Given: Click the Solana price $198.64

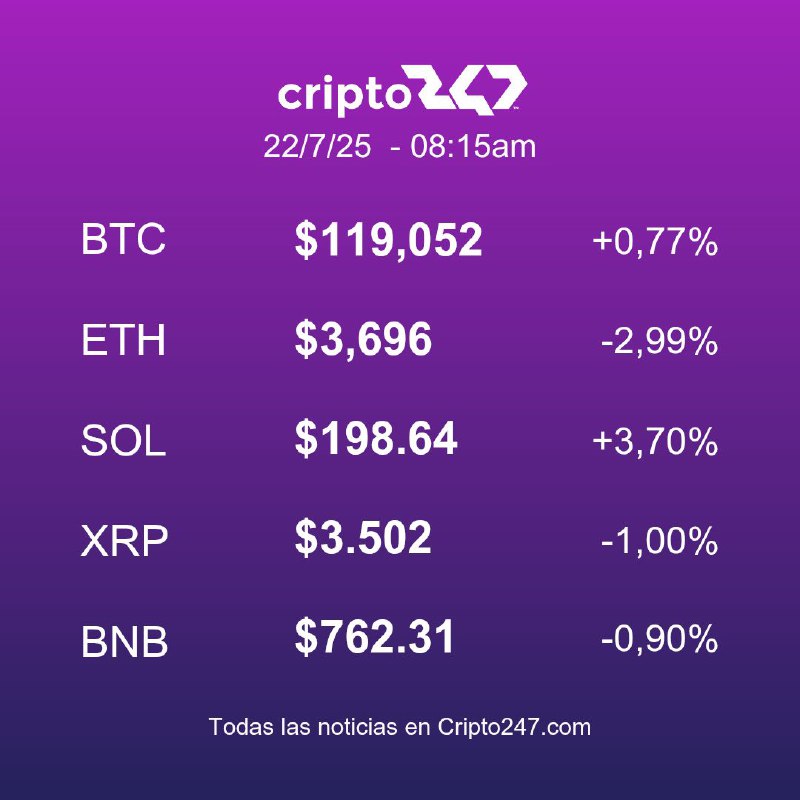Looking at the screenshot, I should (x=376, y=438).
